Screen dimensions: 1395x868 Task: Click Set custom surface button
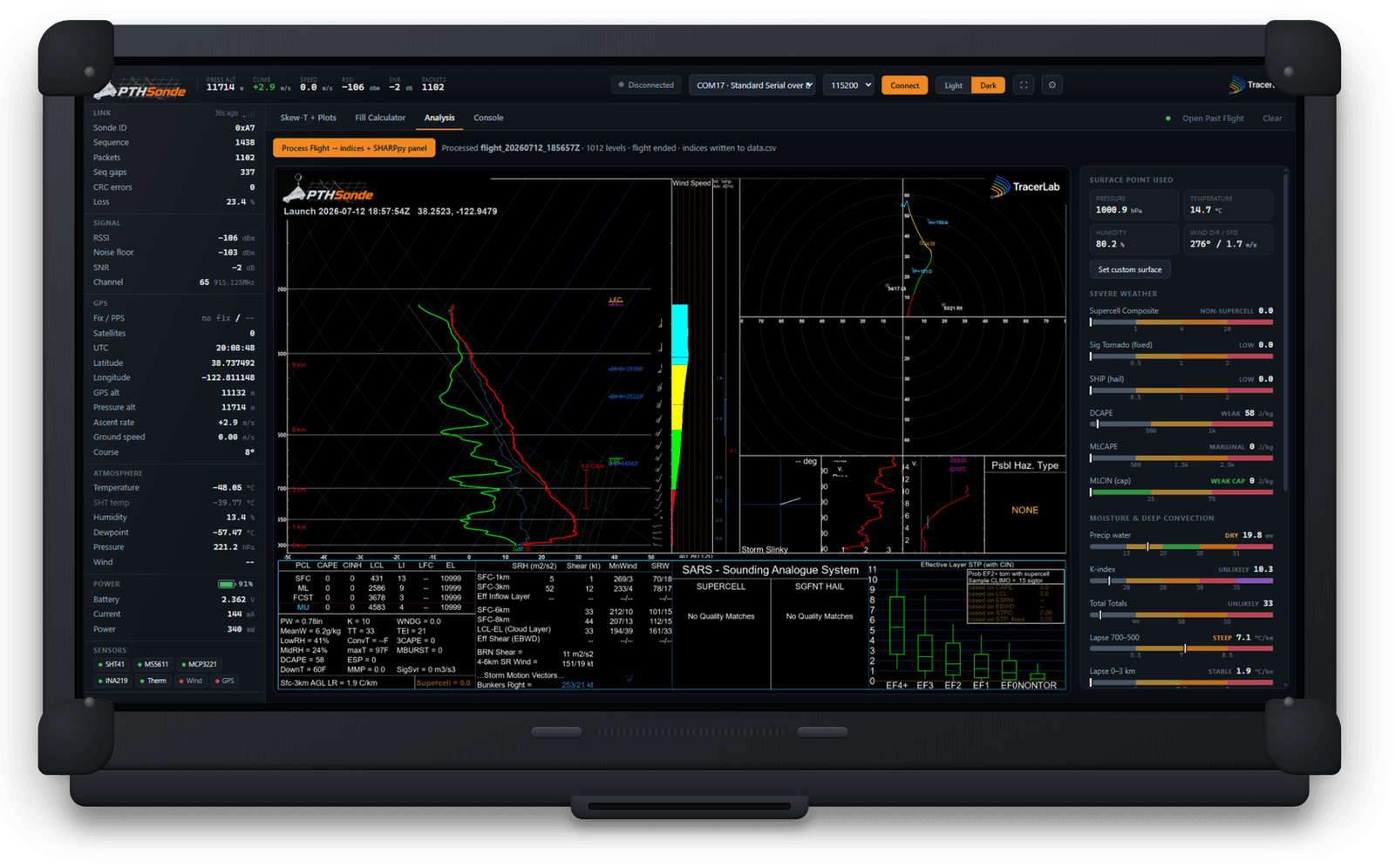pyautogui.click(x=1129, y=269)
